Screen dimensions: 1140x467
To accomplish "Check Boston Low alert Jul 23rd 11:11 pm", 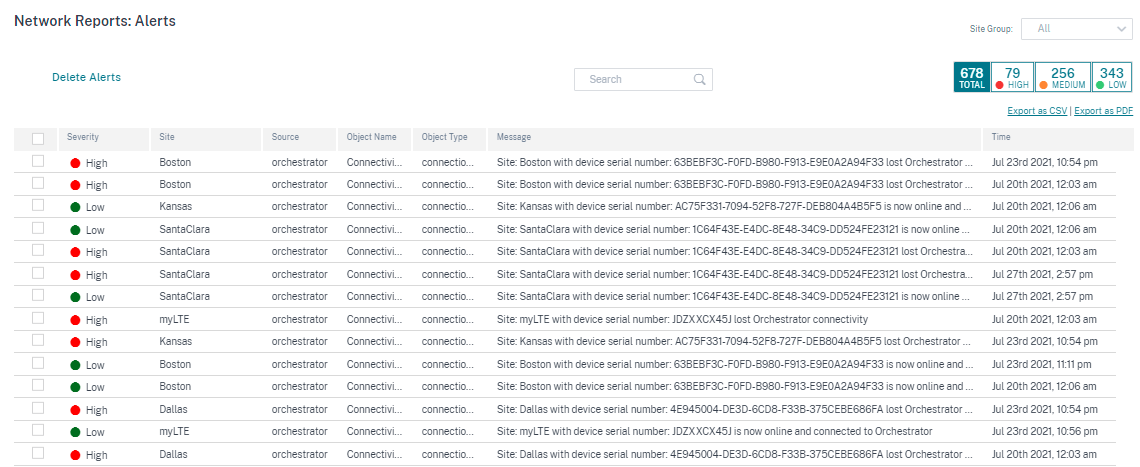I will tap(38, 363).
